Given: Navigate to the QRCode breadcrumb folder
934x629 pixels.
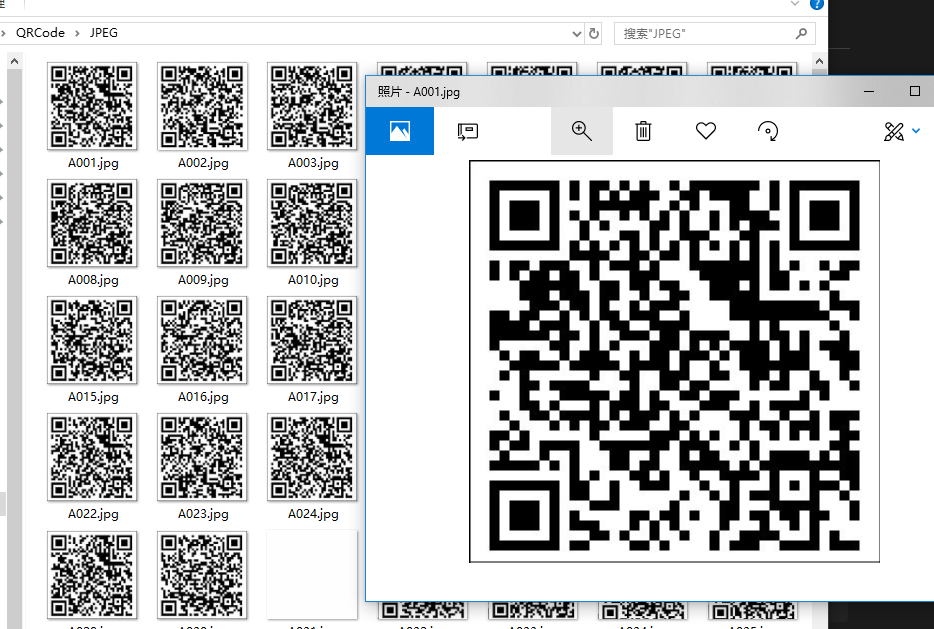Looking at the screenshot, I should tap(40, 33).
